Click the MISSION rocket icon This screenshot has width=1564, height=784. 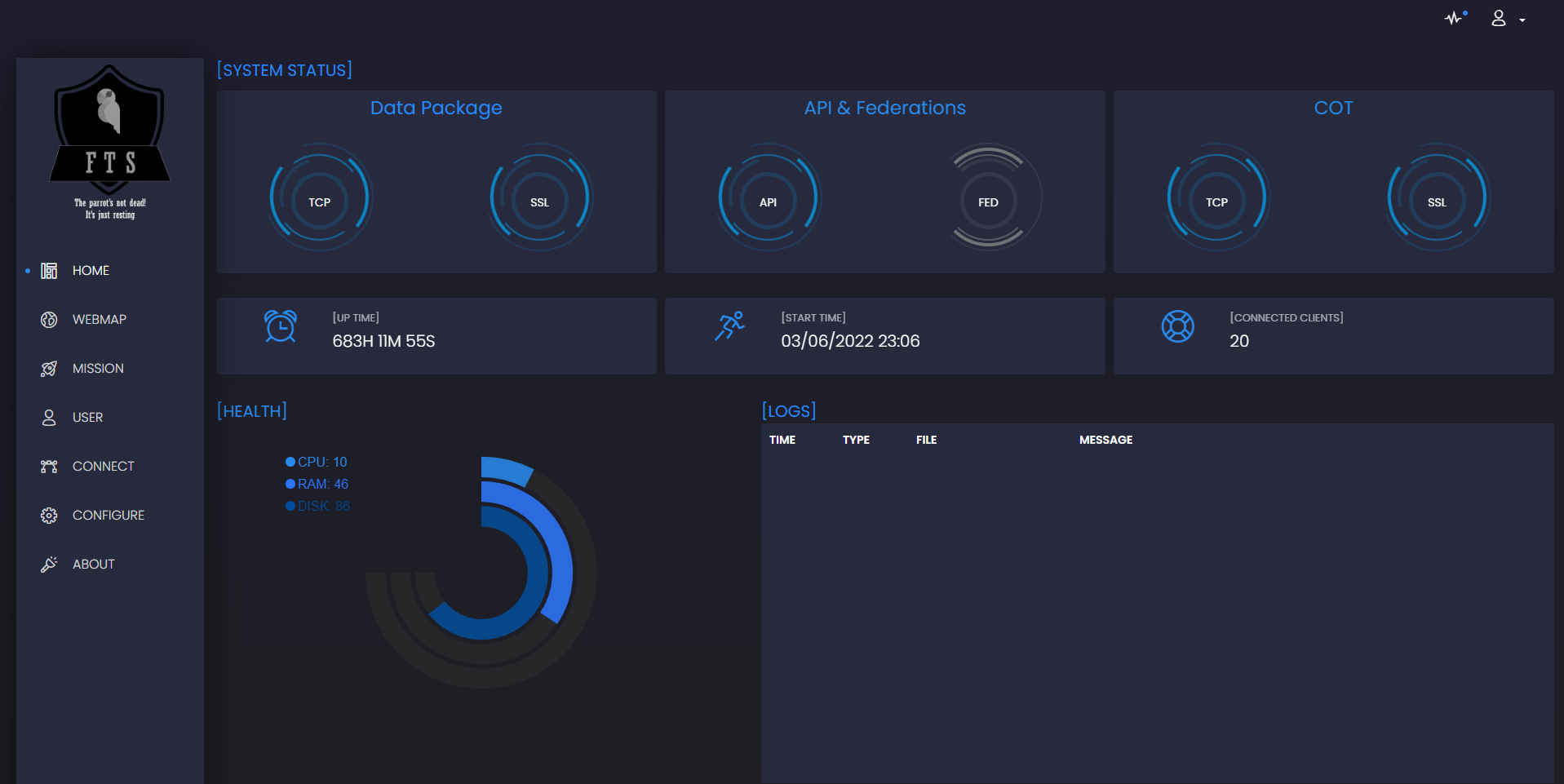(49, 369)
